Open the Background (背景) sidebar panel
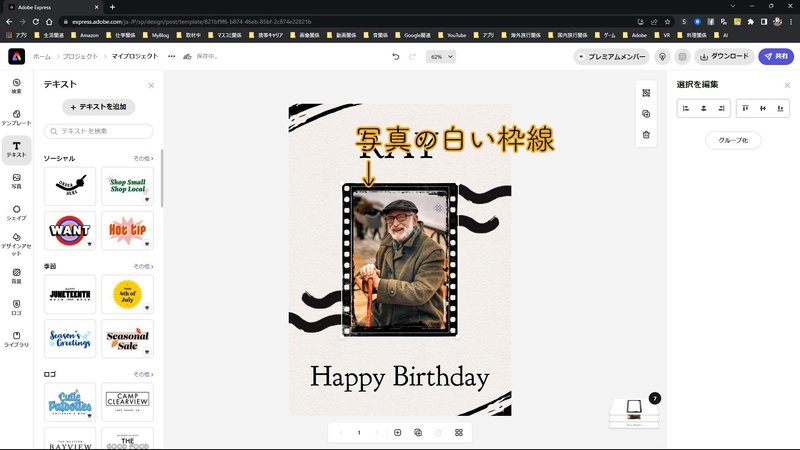 (16, 276)
